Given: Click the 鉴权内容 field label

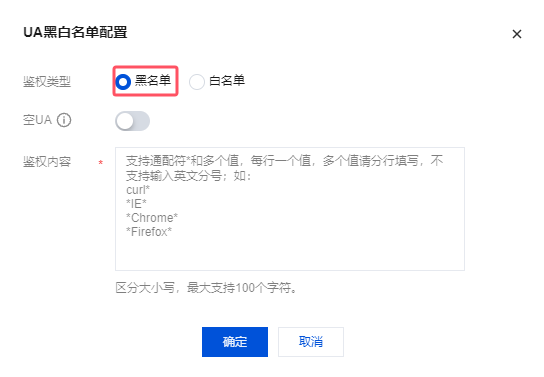Looking at the screenshot, I should [47, 162].
